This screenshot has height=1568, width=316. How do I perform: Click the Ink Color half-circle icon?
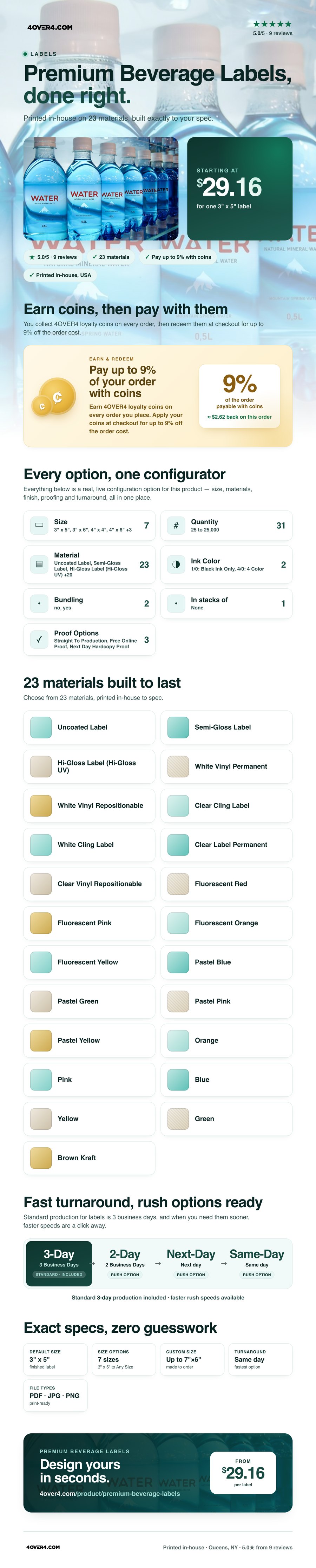click(176, 564)
